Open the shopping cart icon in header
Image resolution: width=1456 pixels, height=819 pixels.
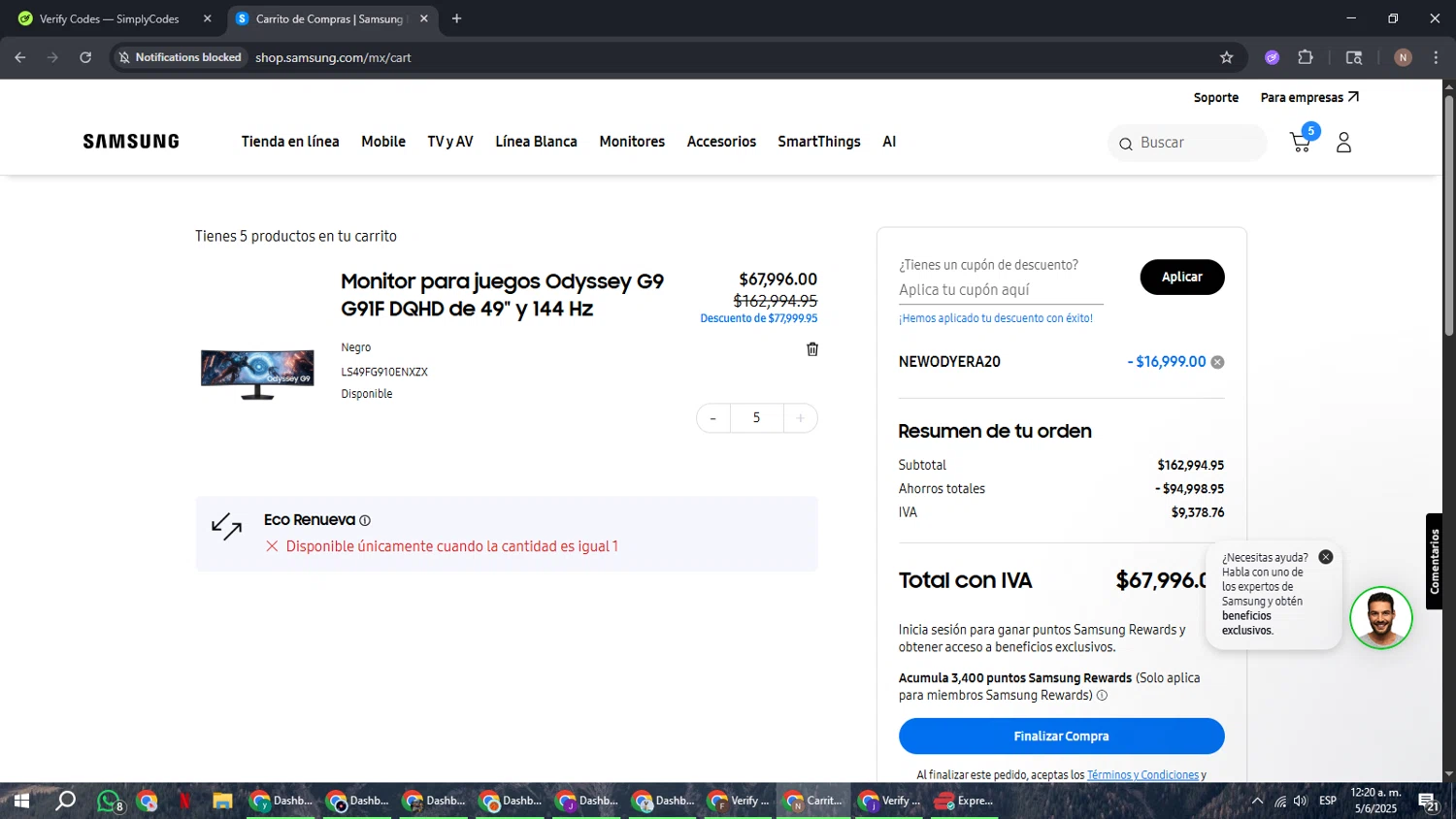pos(1301,143)
